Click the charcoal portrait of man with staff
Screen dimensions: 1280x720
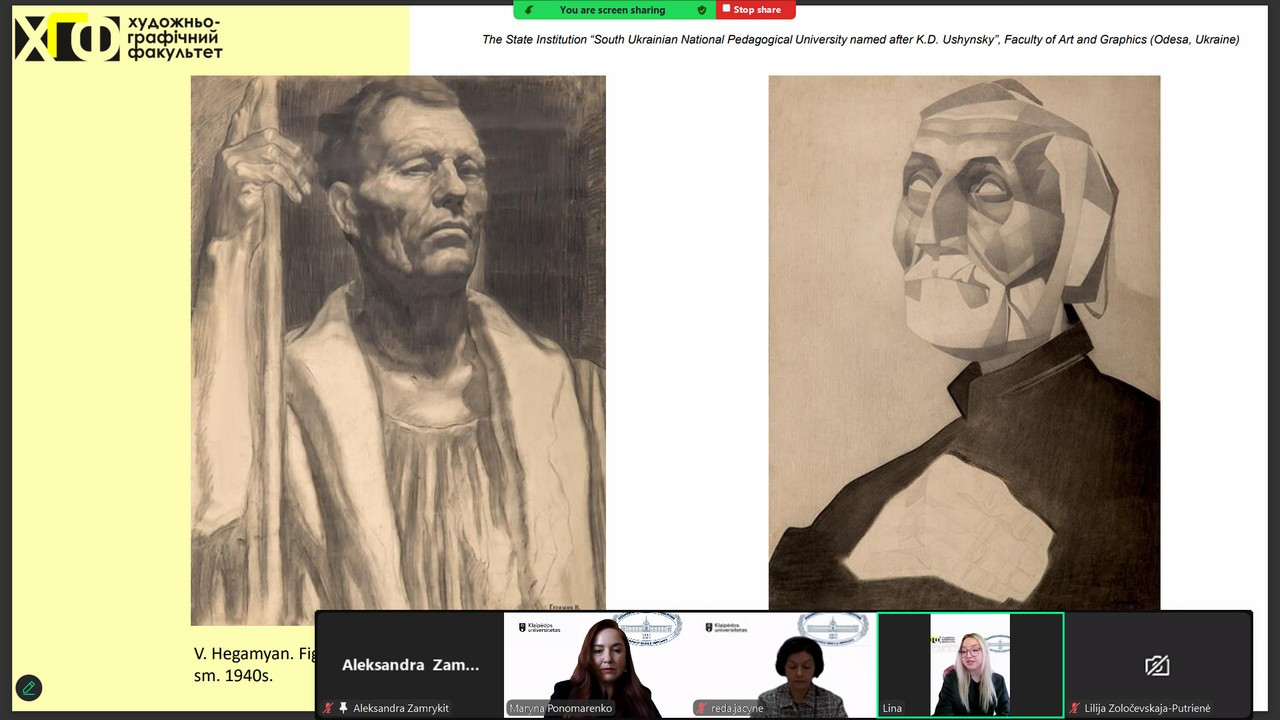pyautogui.click(x=398, y=350)
